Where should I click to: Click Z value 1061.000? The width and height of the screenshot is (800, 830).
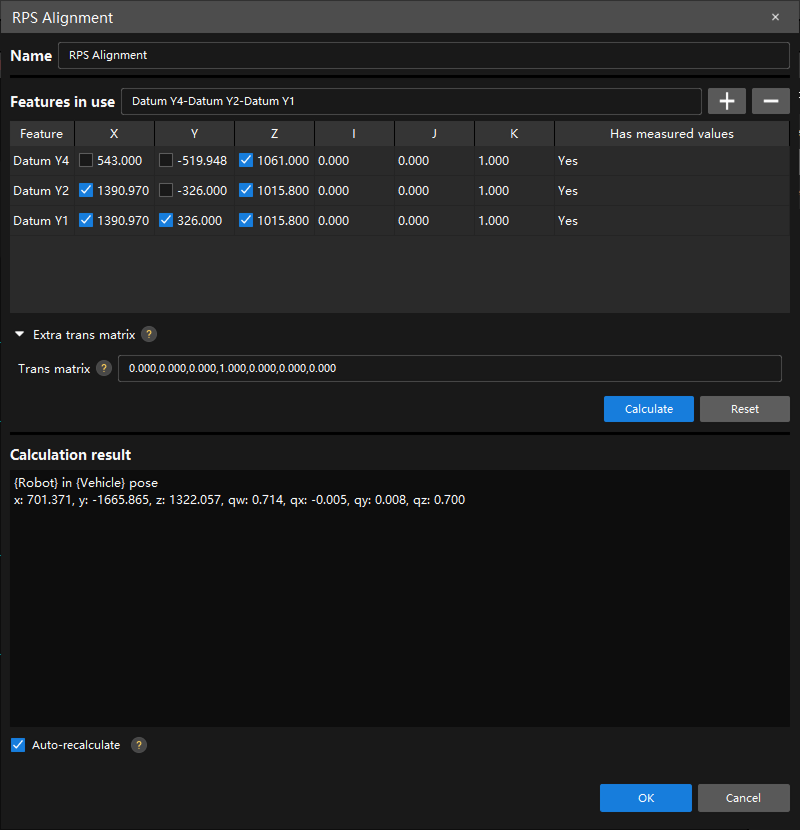tap(283, 161)
